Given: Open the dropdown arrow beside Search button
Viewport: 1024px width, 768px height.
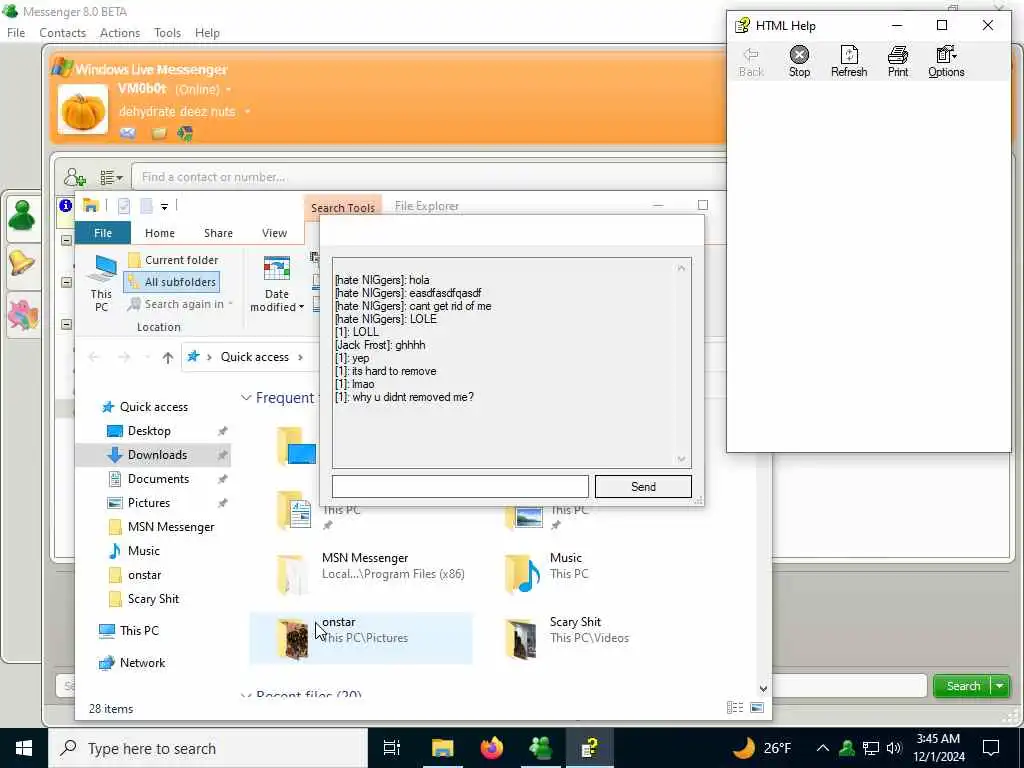Looking at the screenshot, I should [x=1000, y=686].
